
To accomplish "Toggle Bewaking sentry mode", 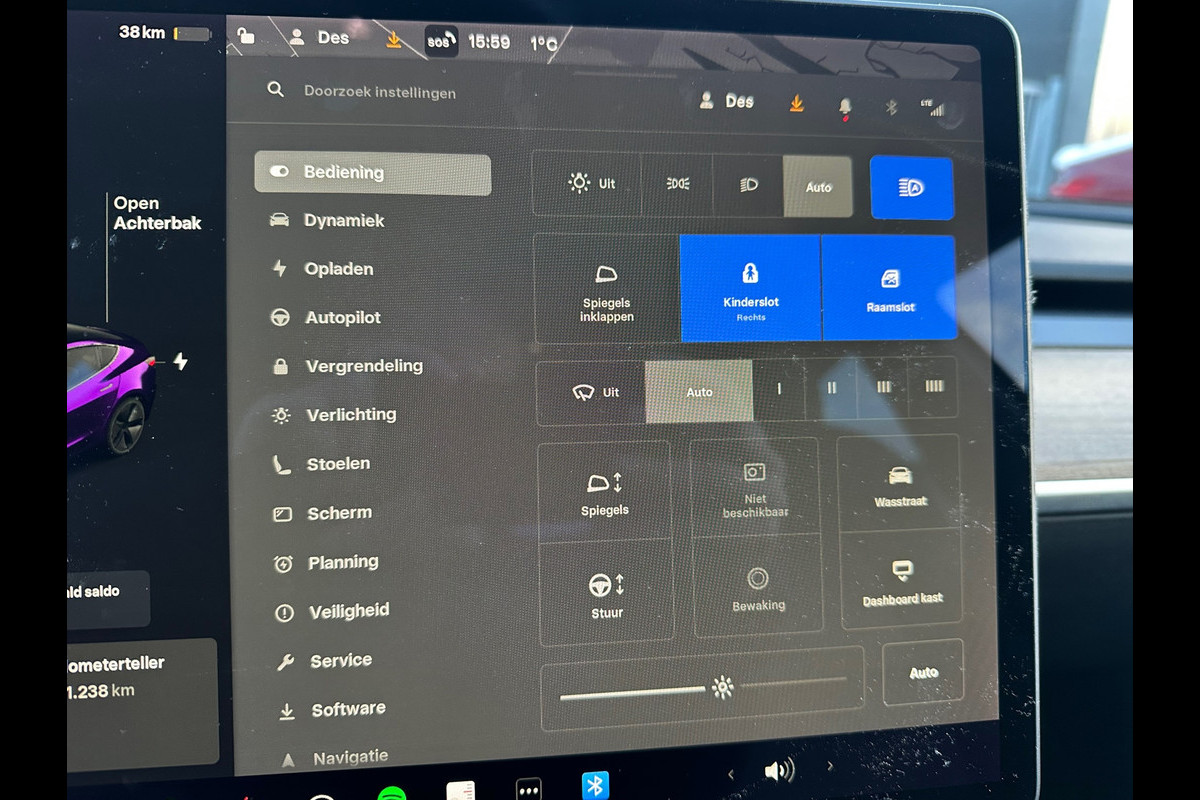I will (x=758, y=588).
